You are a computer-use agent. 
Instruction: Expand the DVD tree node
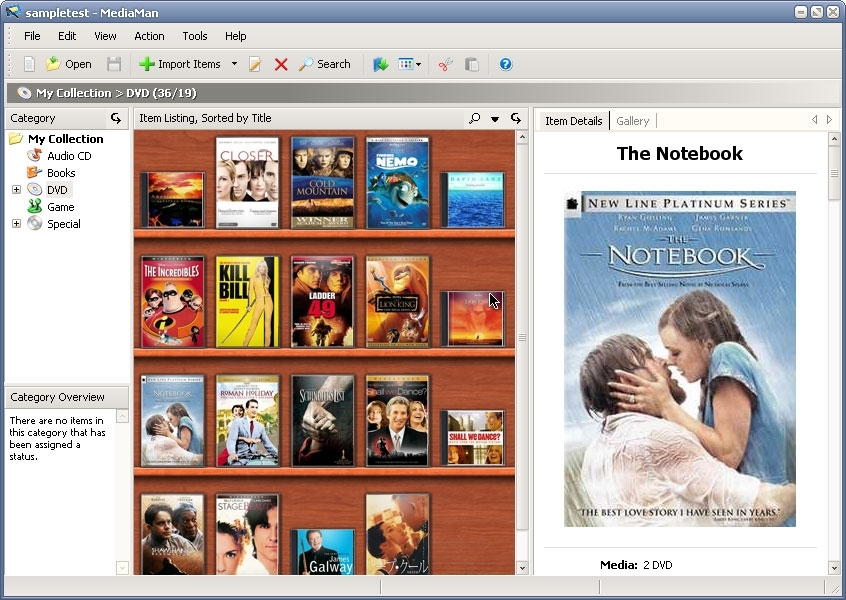tap(16, 189)
